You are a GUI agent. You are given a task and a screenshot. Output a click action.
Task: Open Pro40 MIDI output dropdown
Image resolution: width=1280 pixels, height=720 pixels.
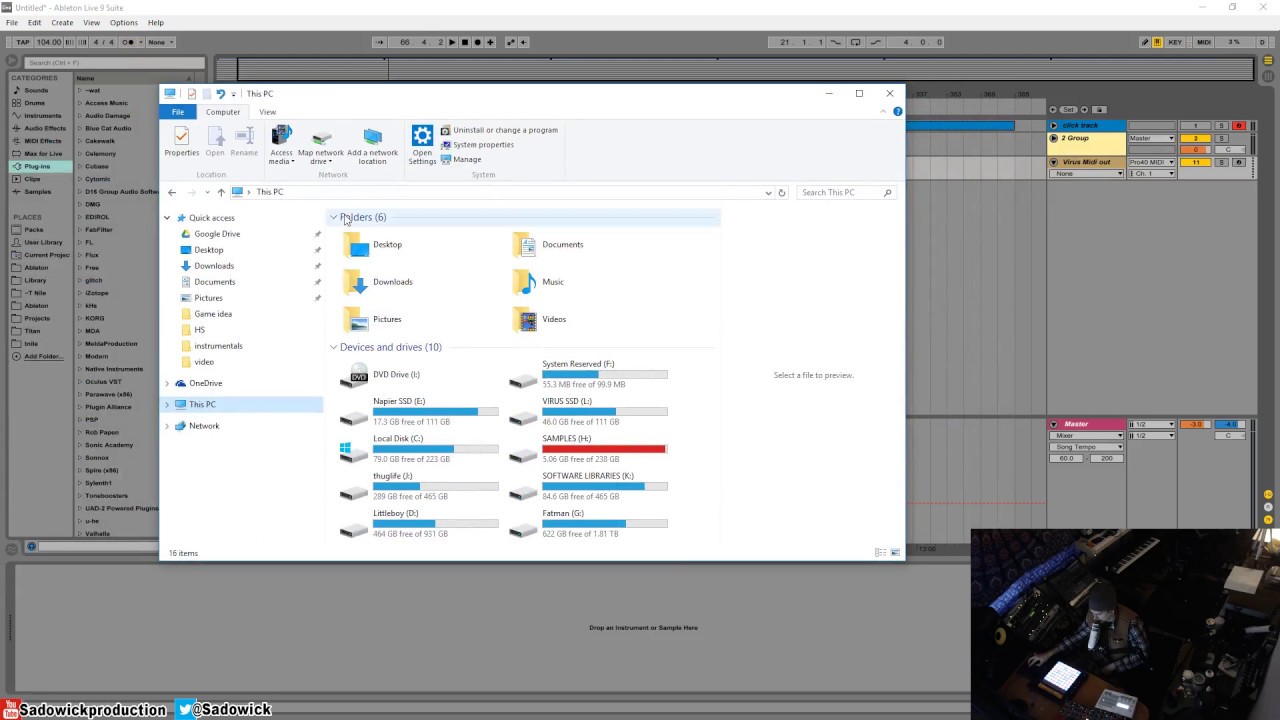pos(1152,162)
